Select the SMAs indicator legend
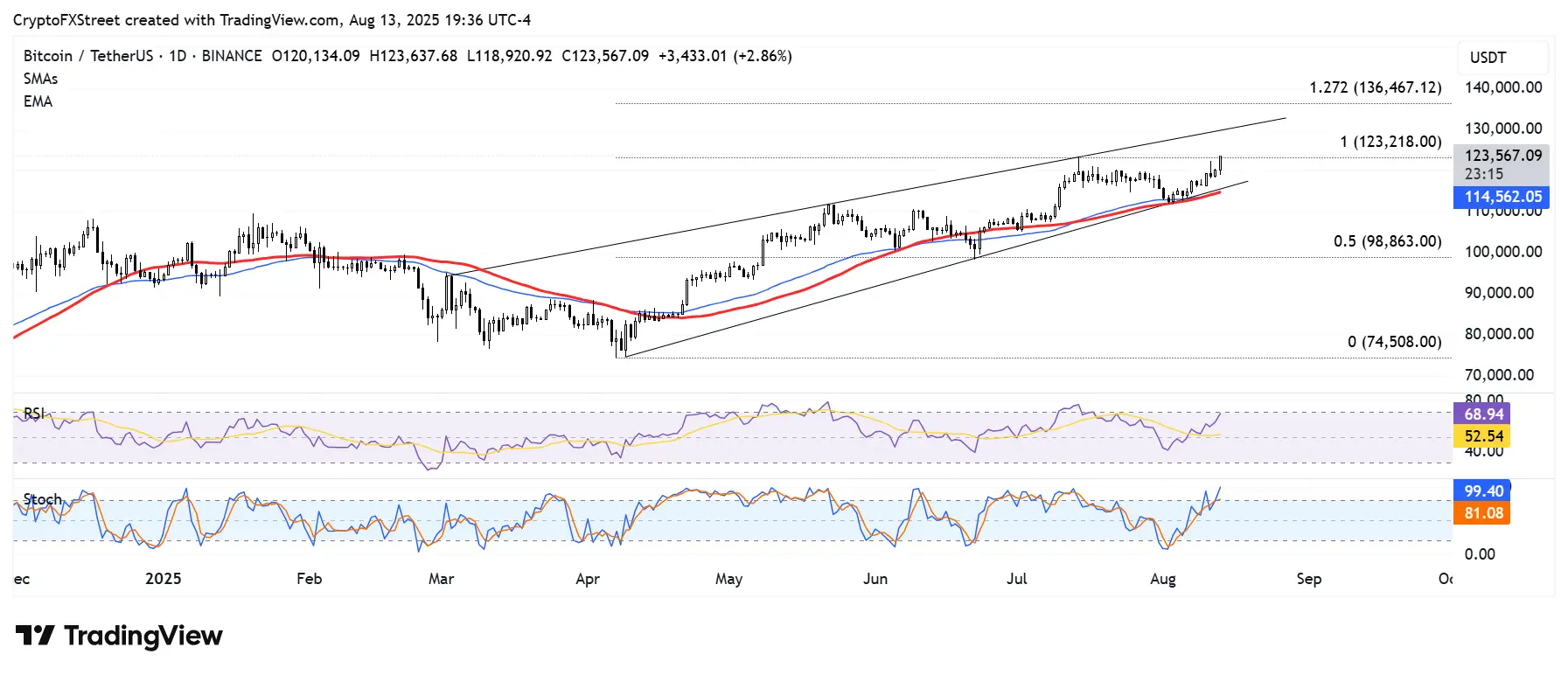The image size is (1568, 675). click(41, 79)
